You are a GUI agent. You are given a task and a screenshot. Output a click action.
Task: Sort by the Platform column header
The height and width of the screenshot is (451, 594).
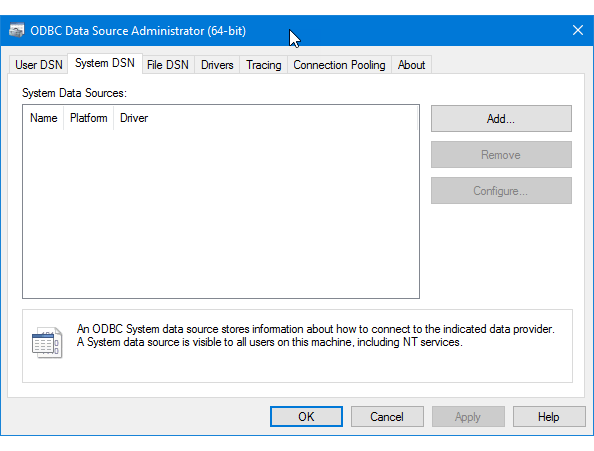(x=89, y=118)
